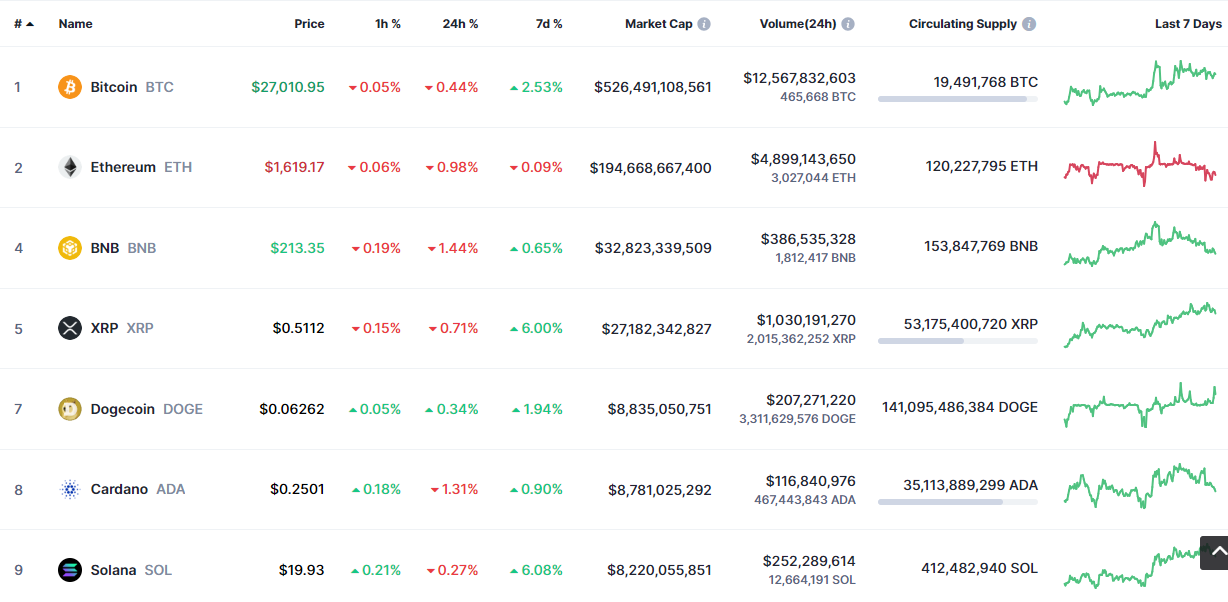Sort the table by Name header
This screenshot has height=602, width=1228.
[x=75, y=24]
